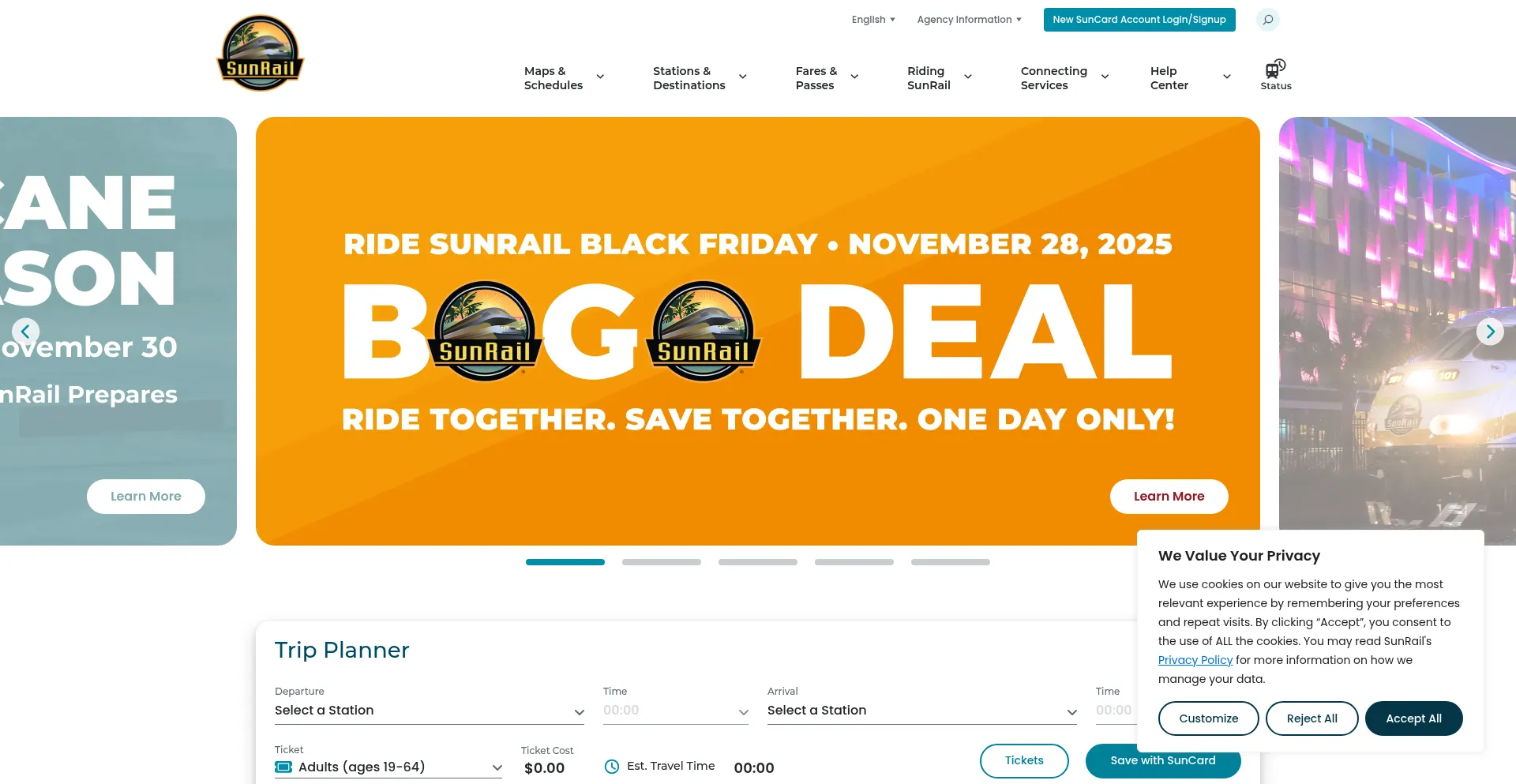Expand the Agency Information dropdown

(969, 20)
